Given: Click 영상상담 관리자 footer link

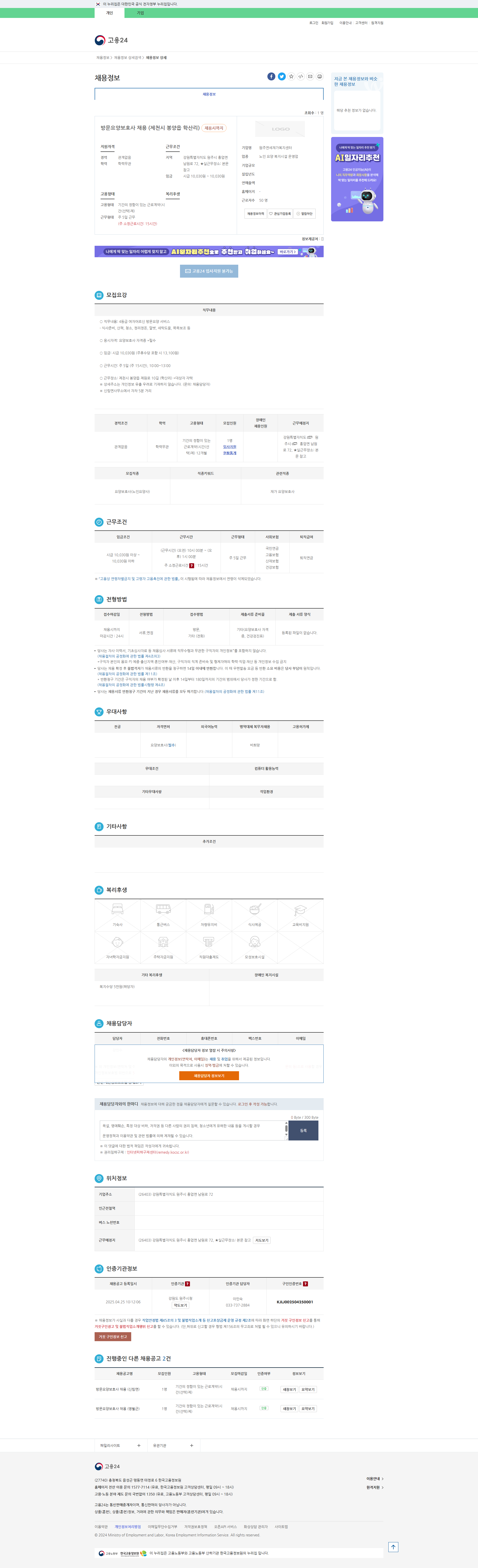Looking at the screenshot, I should [x=256, y=1527].
